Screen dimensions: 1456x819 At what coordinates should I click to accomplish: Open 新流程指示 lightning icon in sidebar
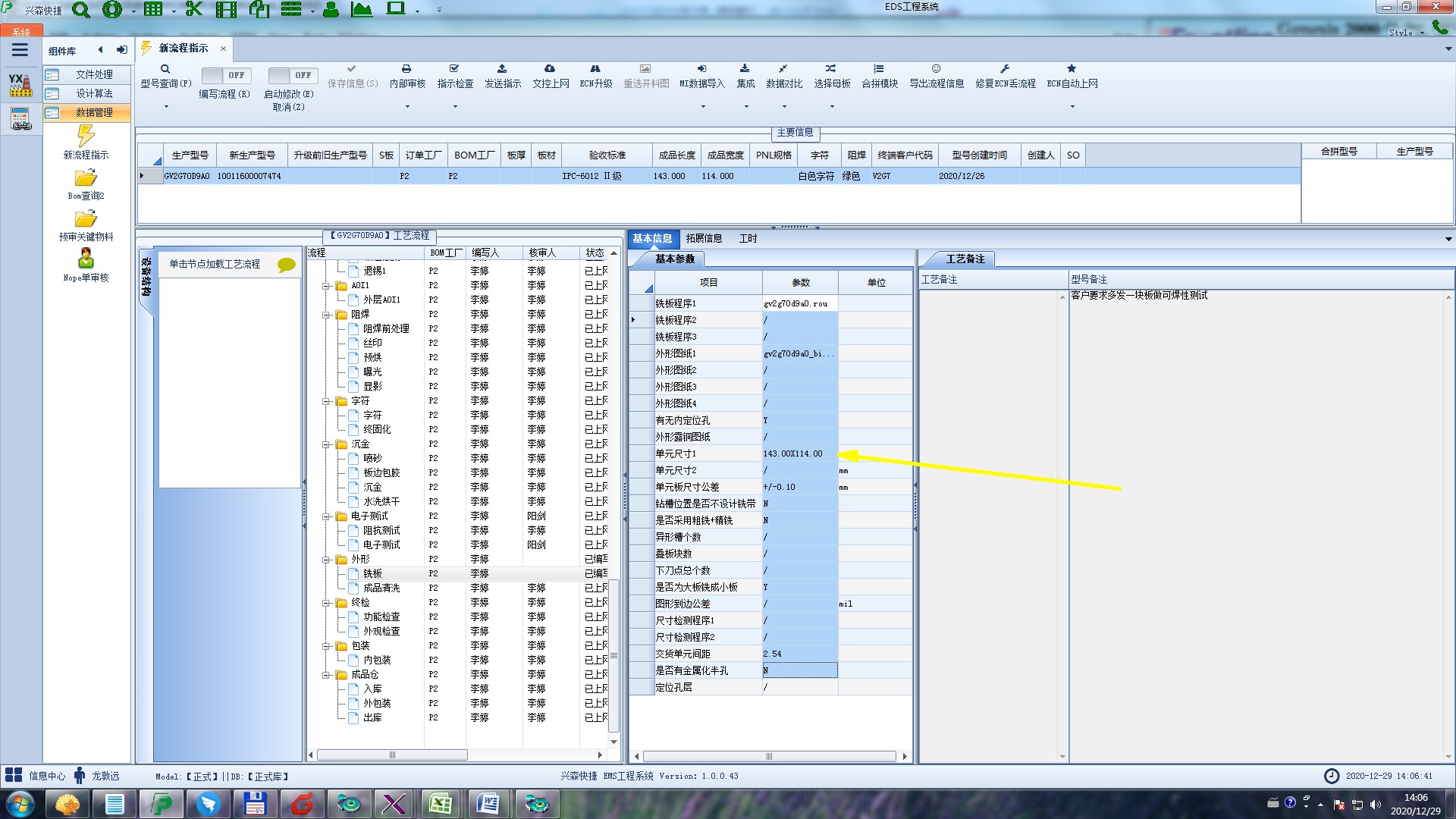pos(86,136)
